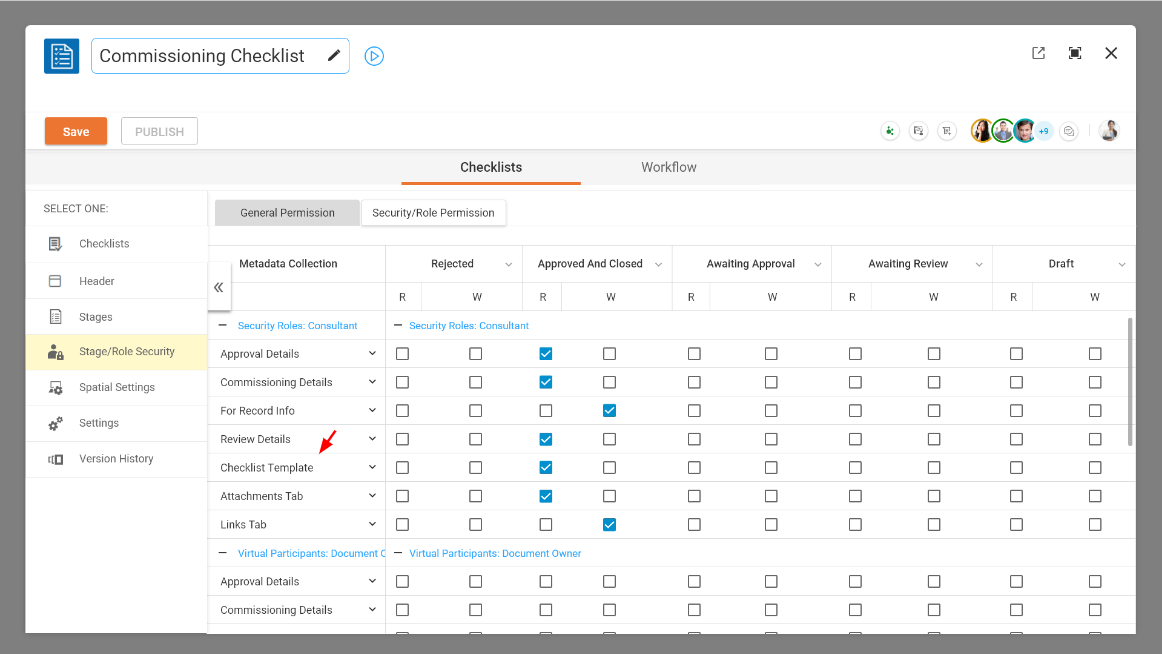
Task: Select Version History in the sidebar
Action: point(116,459)
